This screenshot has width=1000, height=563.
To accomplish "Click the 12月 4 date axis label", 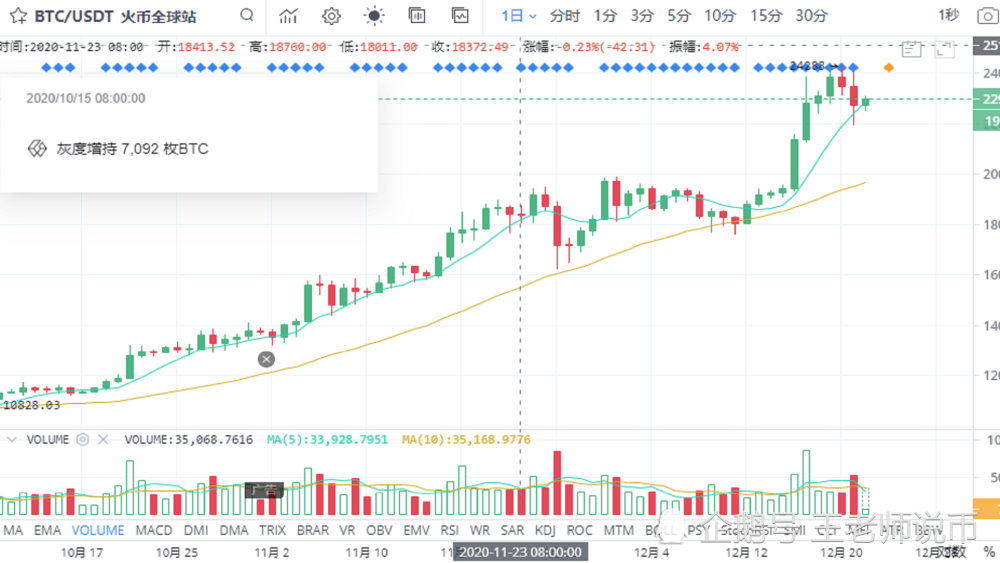I will click(x=651, y=552).
